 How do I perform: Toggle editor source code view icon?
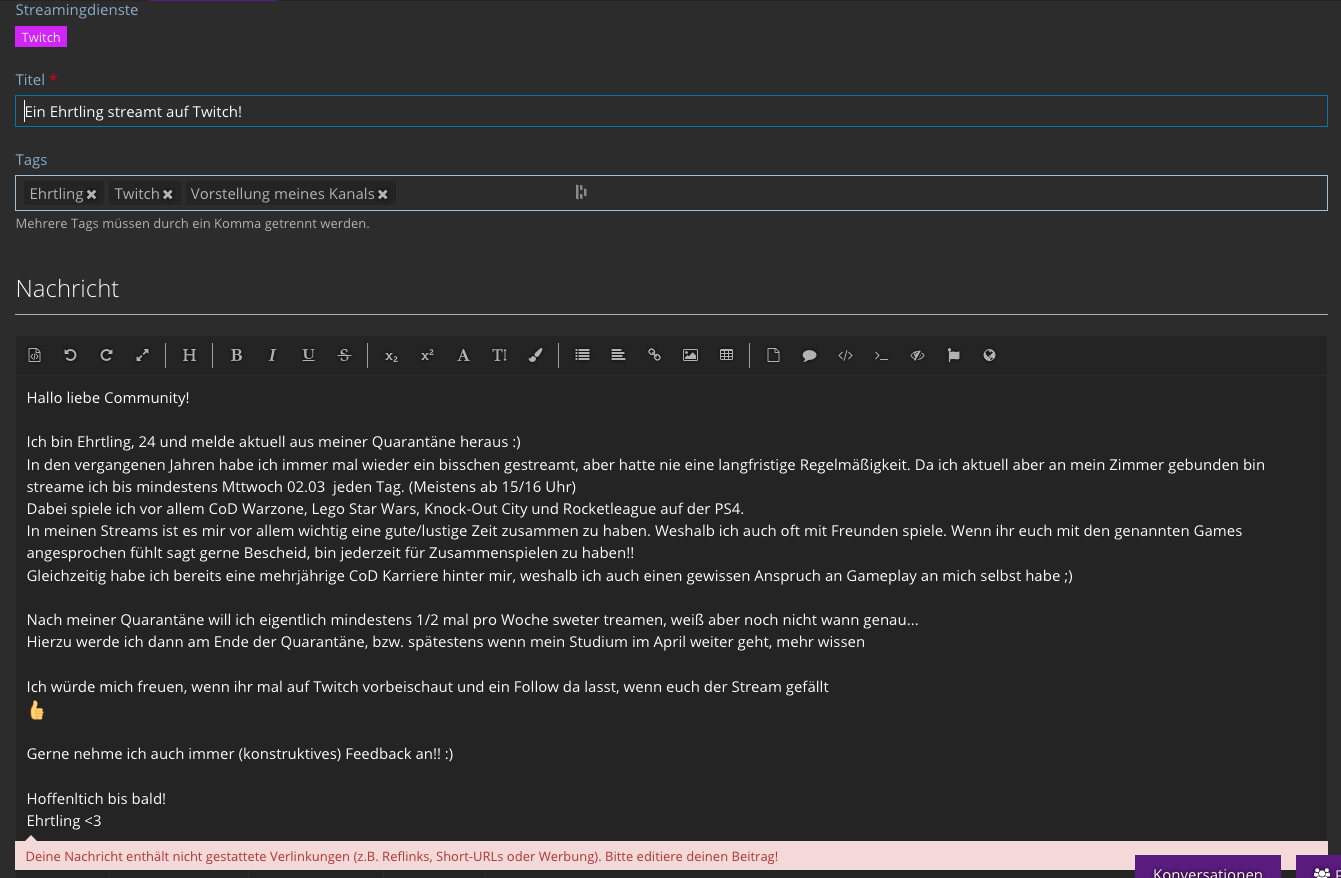coord(34,355)
